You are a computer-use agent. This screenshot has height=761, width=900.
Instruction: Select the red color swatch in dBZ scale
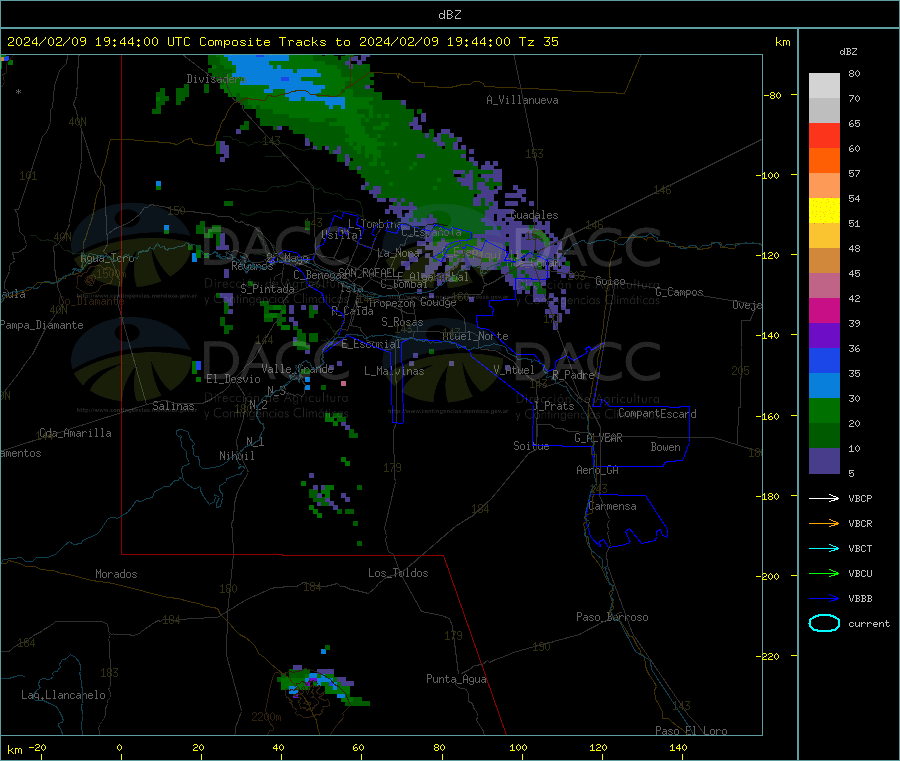824,135
